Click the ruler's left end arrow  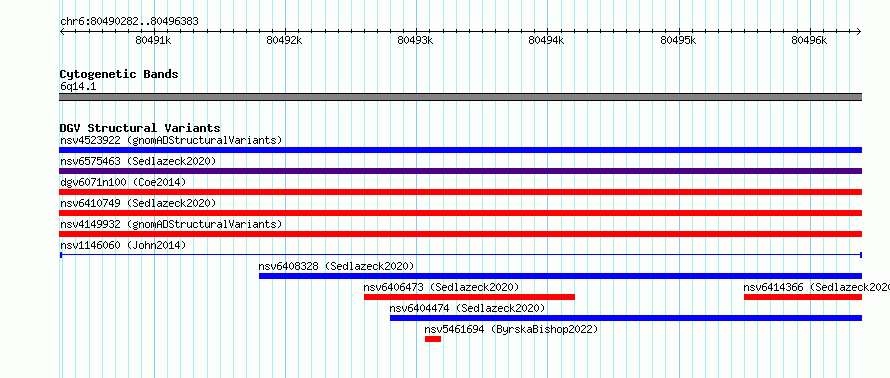point(62,32)
